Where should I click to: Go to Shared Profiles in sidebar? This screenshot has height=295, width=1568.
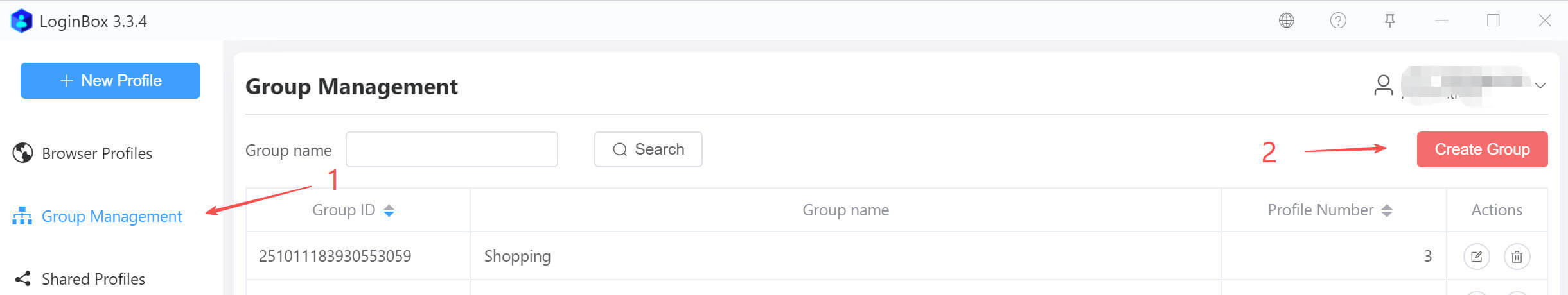click(93, 279)
